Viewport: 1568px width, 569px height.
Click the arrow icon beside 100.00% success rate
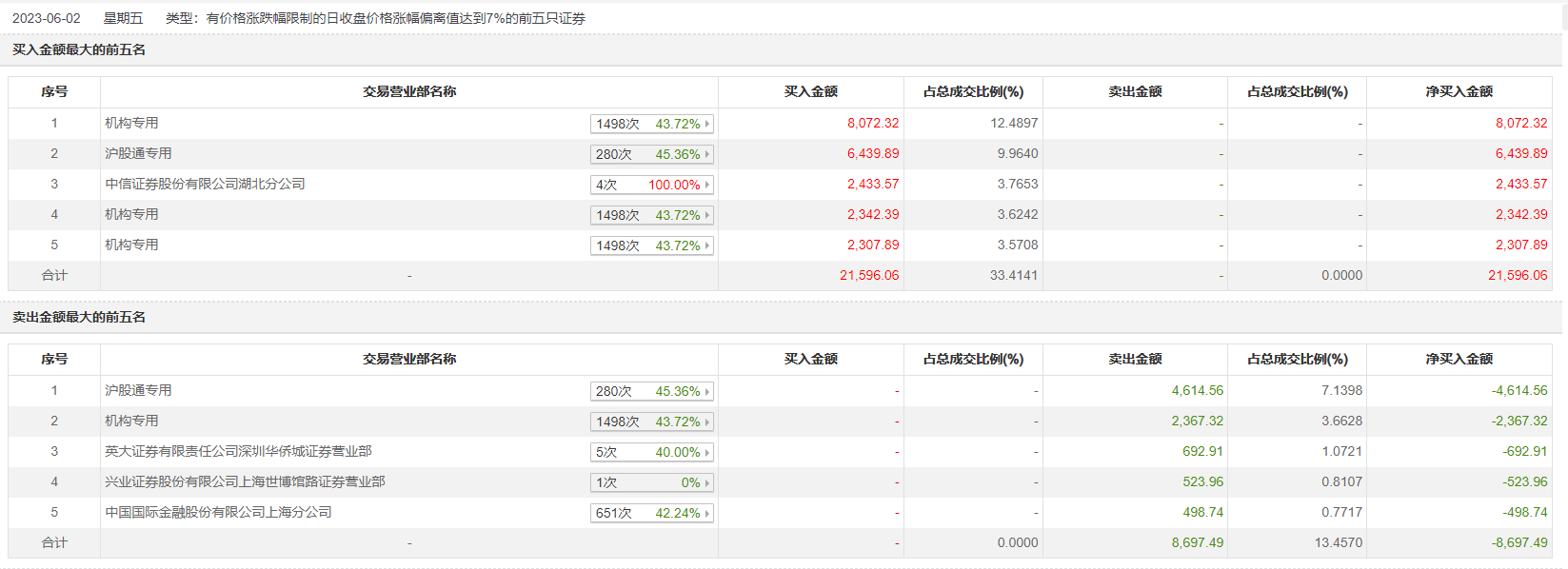(707, 185)
